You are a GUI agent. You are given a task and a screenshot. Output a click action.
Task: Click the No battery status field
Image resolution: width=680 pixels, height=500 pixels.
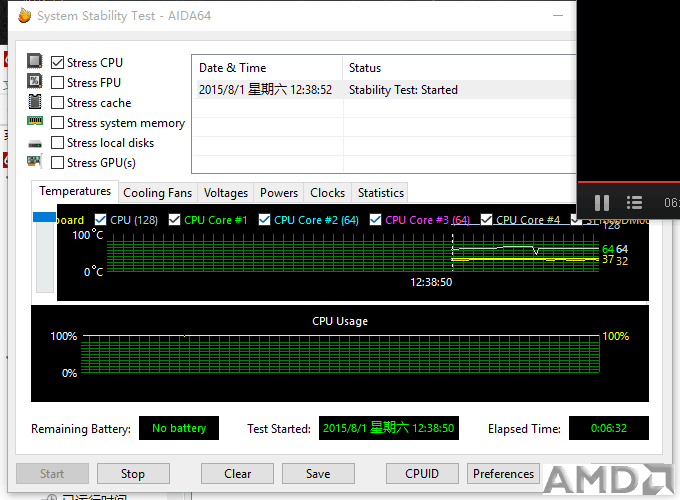(x=179, y=428)
